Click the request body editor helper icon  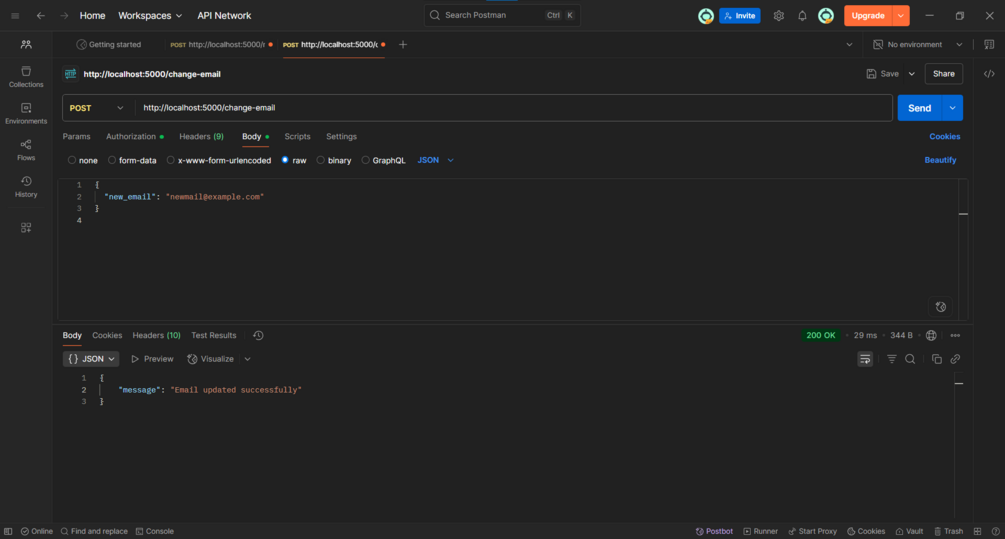(x=940, y=306)
